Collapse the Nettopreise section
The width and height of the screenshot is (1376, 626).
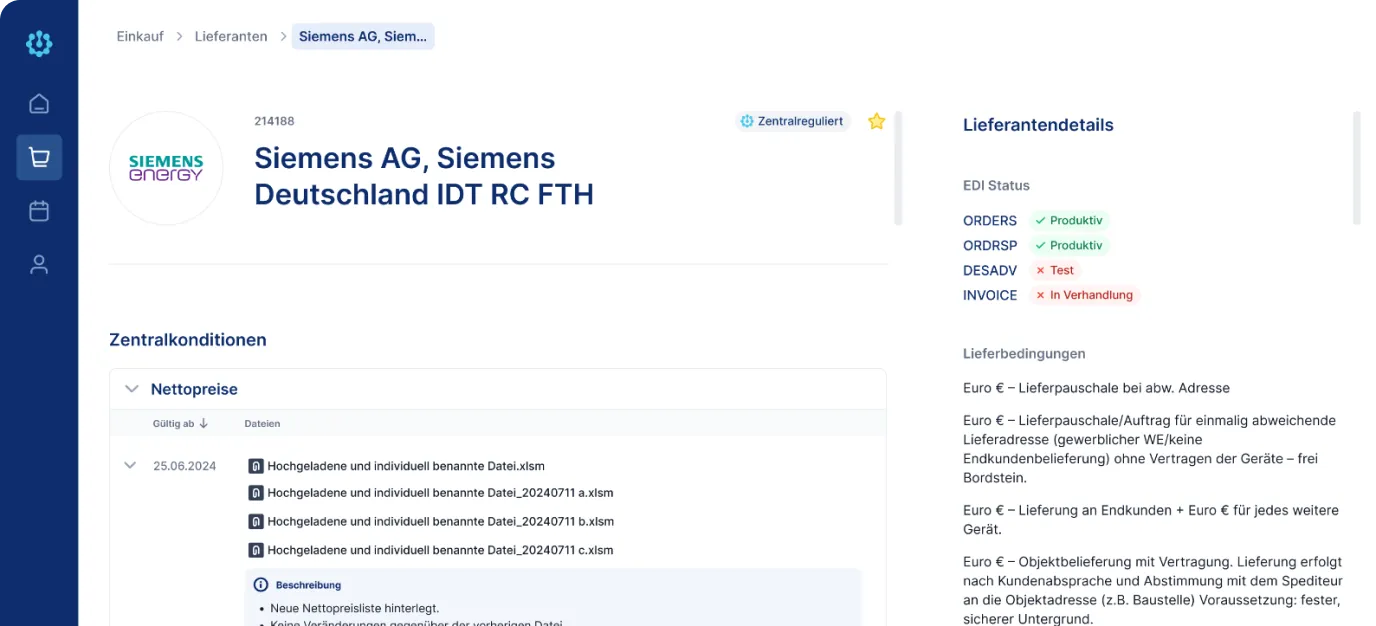[131, 389]
